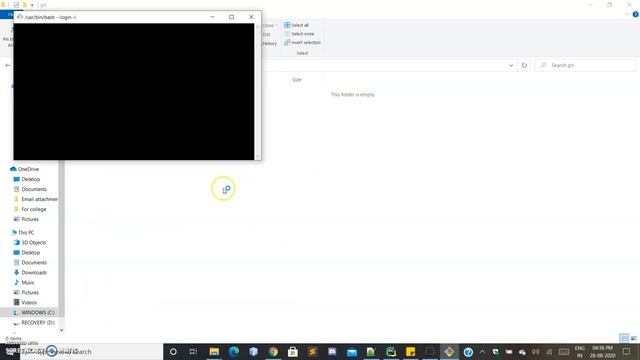The height and width of the screenshot is (360, 640).
Task: Click the bash terminal title bar icon
Action: 20,17
